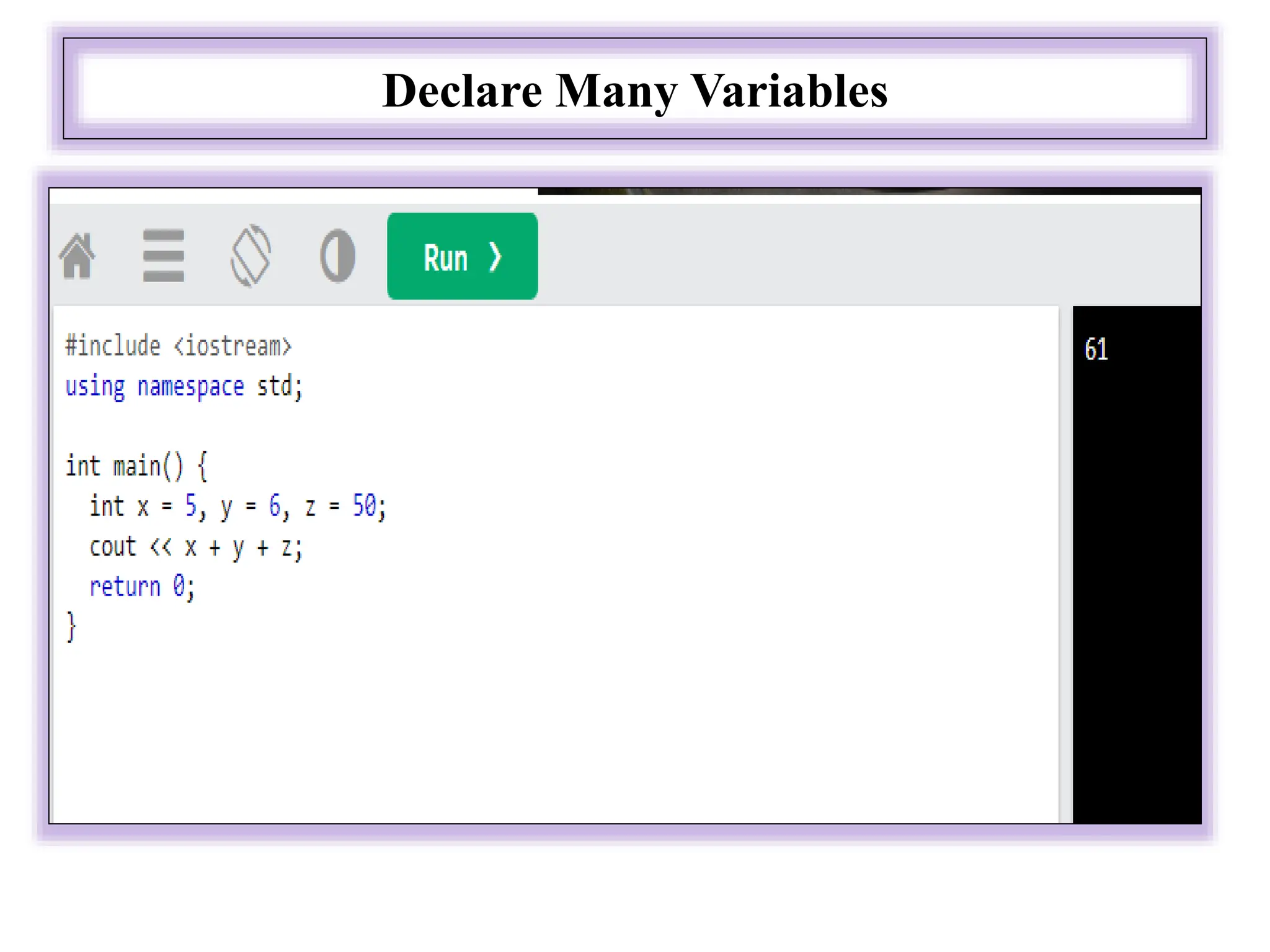Open the home icon in editor toolbar
This screenshot has width=1270, height=952.
[78, 256]
